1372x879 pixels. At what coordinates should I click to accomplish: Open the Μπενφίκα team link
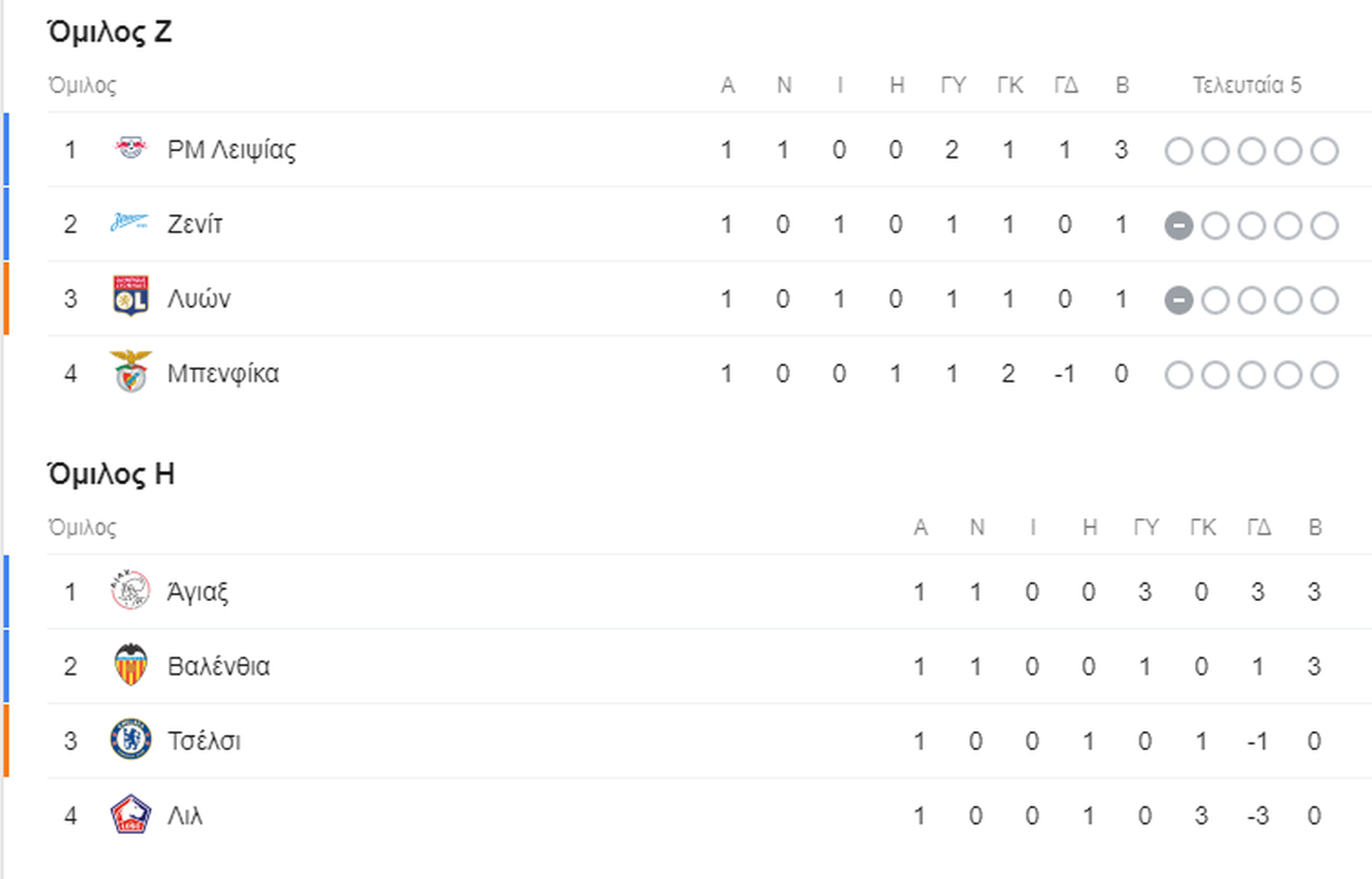pos(223,374)
